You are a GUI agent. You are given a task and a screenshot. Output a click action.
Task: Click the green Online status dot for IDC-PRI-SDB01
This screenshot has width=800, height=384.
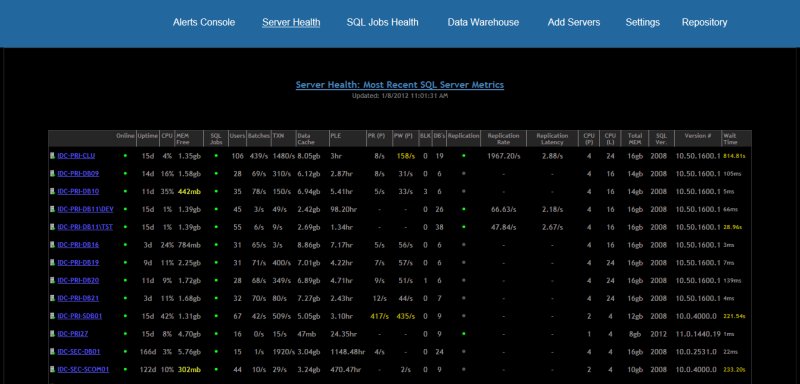tap(125, 316)
